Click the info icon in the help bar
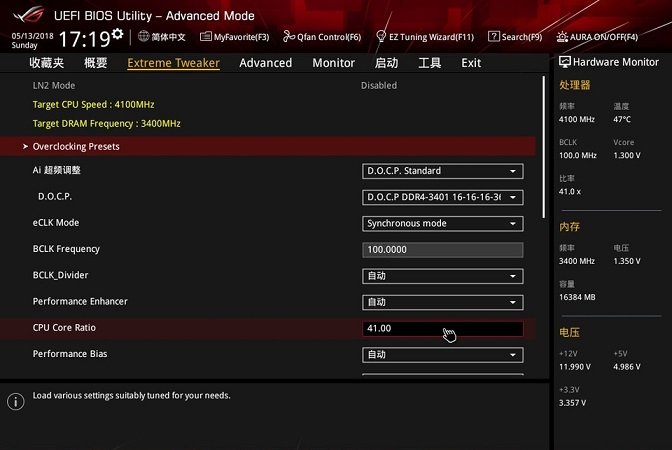Image resolution: width=672 pixels, height=450 pixels. click(15, 401)
